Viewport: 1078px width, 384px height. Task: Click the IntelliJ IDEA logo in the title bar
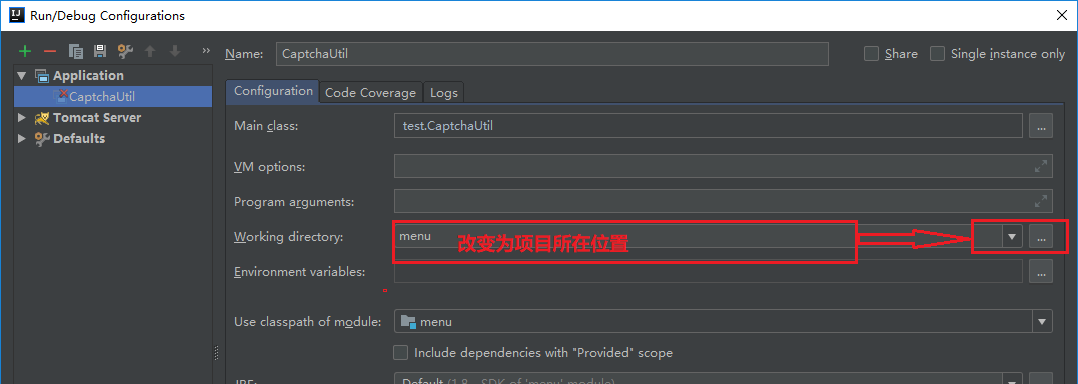click(18, 15)
